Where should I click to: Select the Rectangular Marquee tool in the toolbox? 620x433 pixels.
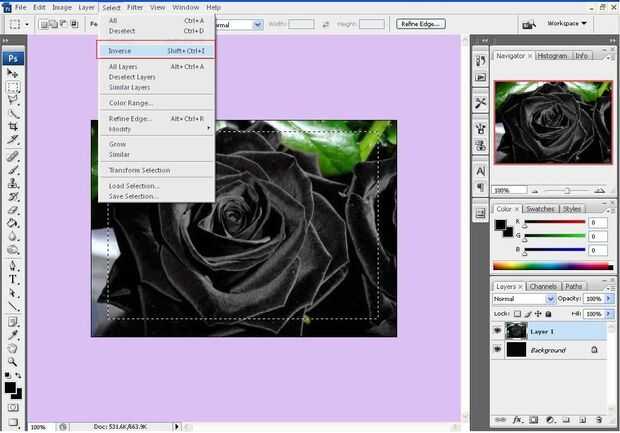pyautogui.click(x=13, y=87)
